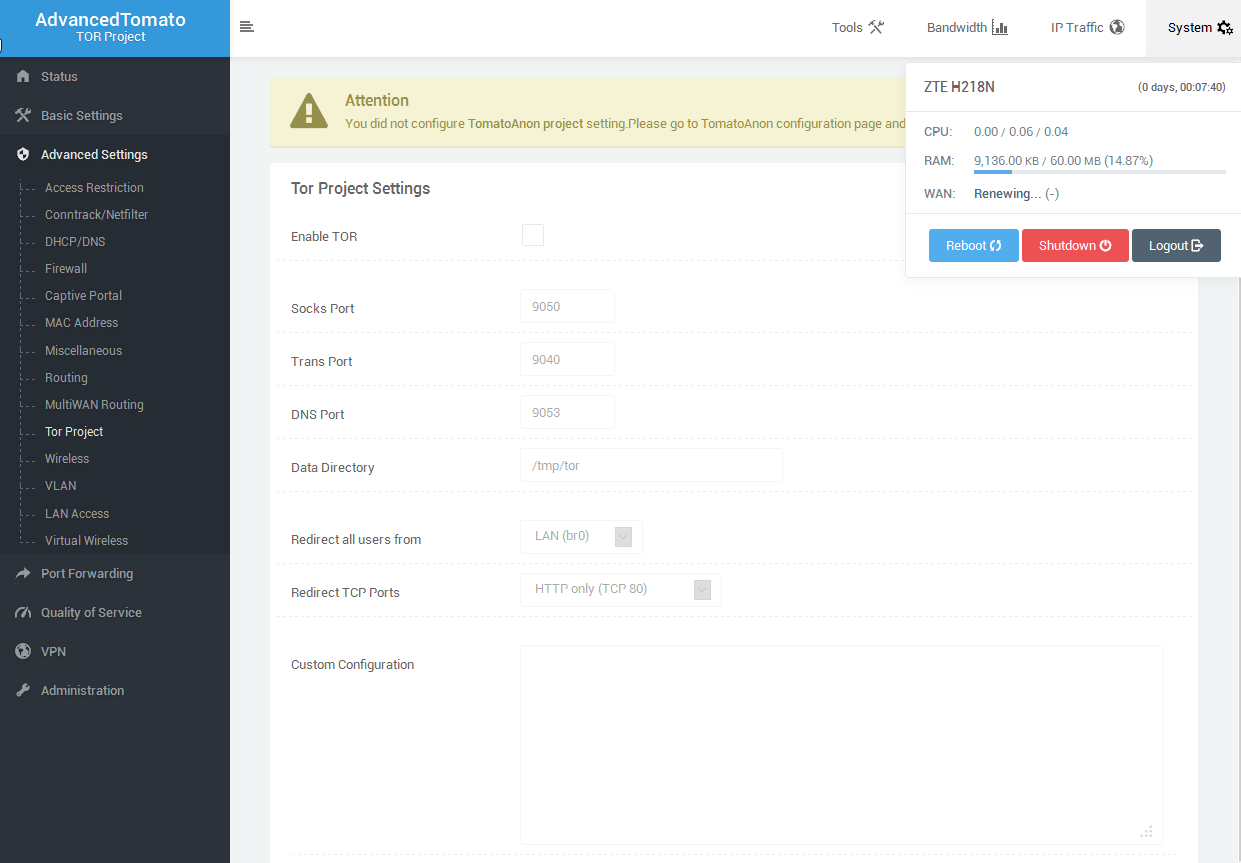Go to Miscellaneous page
Viewport: 1241px width, 863px height.
(x=83, y=351)
